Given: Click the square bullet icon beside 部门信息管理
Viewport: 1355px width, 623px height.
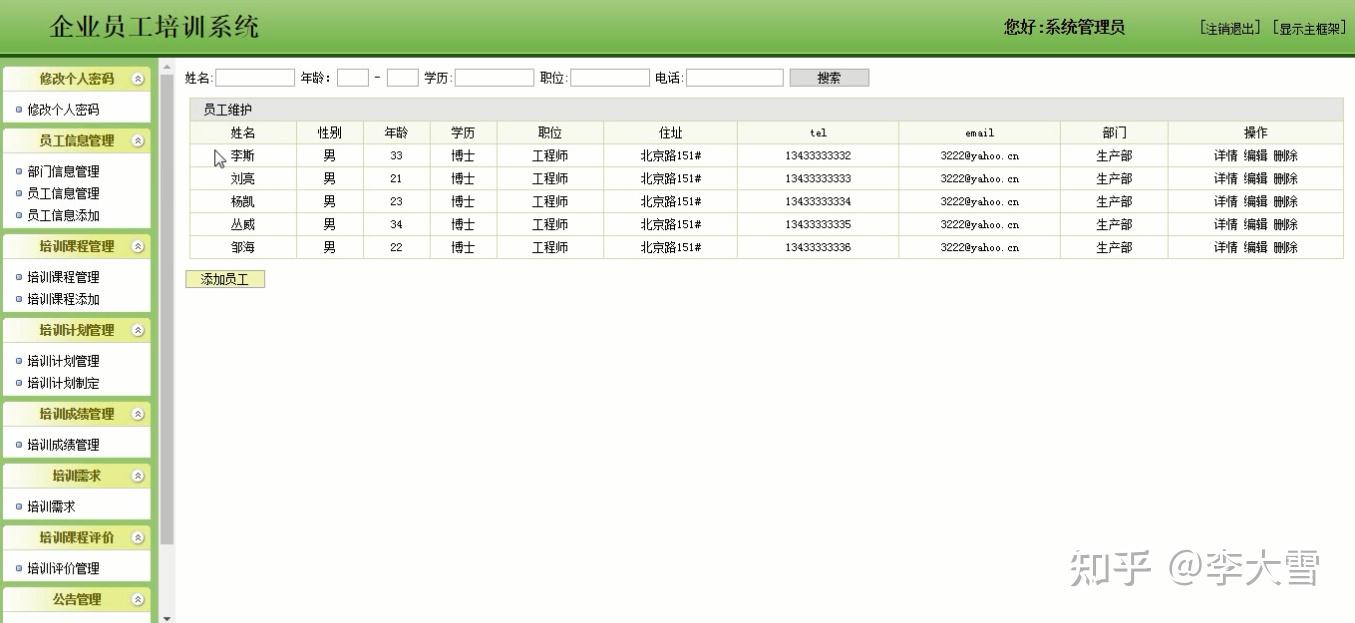Looking at the screenshot, I should [x=17, y=171].
